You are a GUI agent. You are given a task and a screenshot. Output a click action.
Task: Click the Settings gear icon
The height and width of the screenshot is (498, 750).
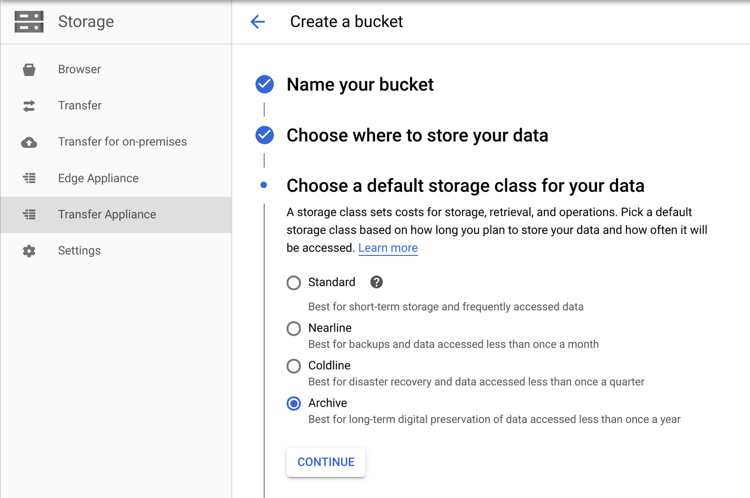click(x=29, y=251)
